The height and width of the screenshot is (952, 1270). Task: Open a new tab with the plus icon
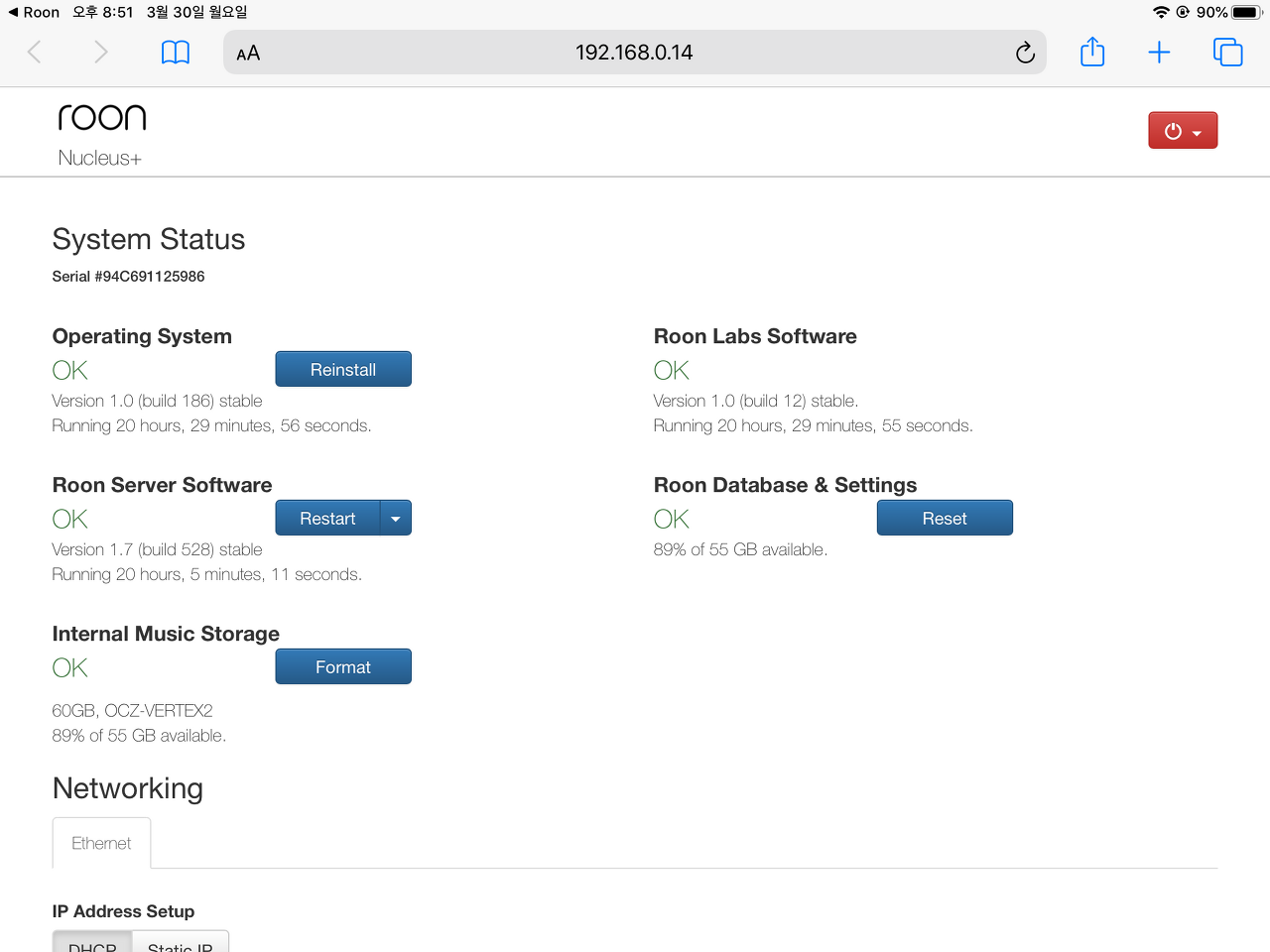click(1159, 53)
